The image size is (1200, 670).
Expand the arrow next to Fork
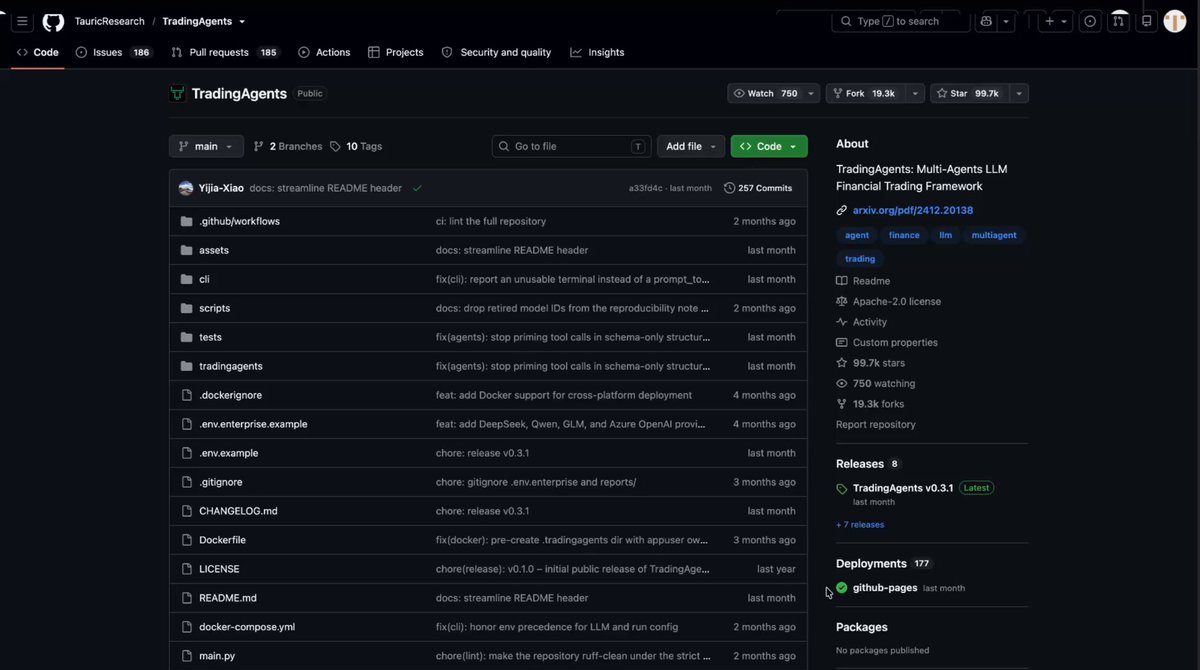[915, 93]
